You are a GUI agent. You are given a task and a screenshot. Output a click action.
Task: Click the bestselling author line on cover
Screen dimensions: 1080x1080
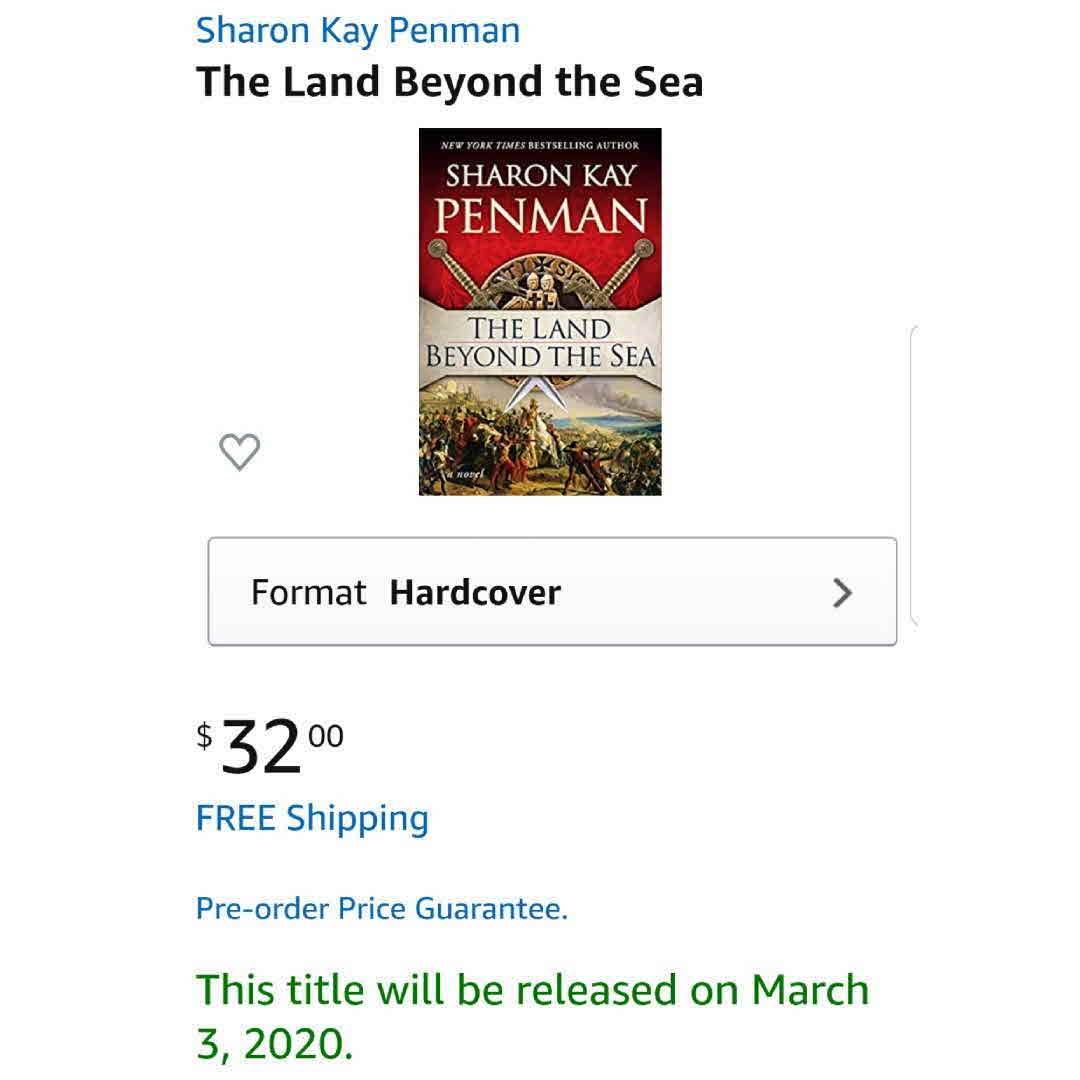point(540,145)
